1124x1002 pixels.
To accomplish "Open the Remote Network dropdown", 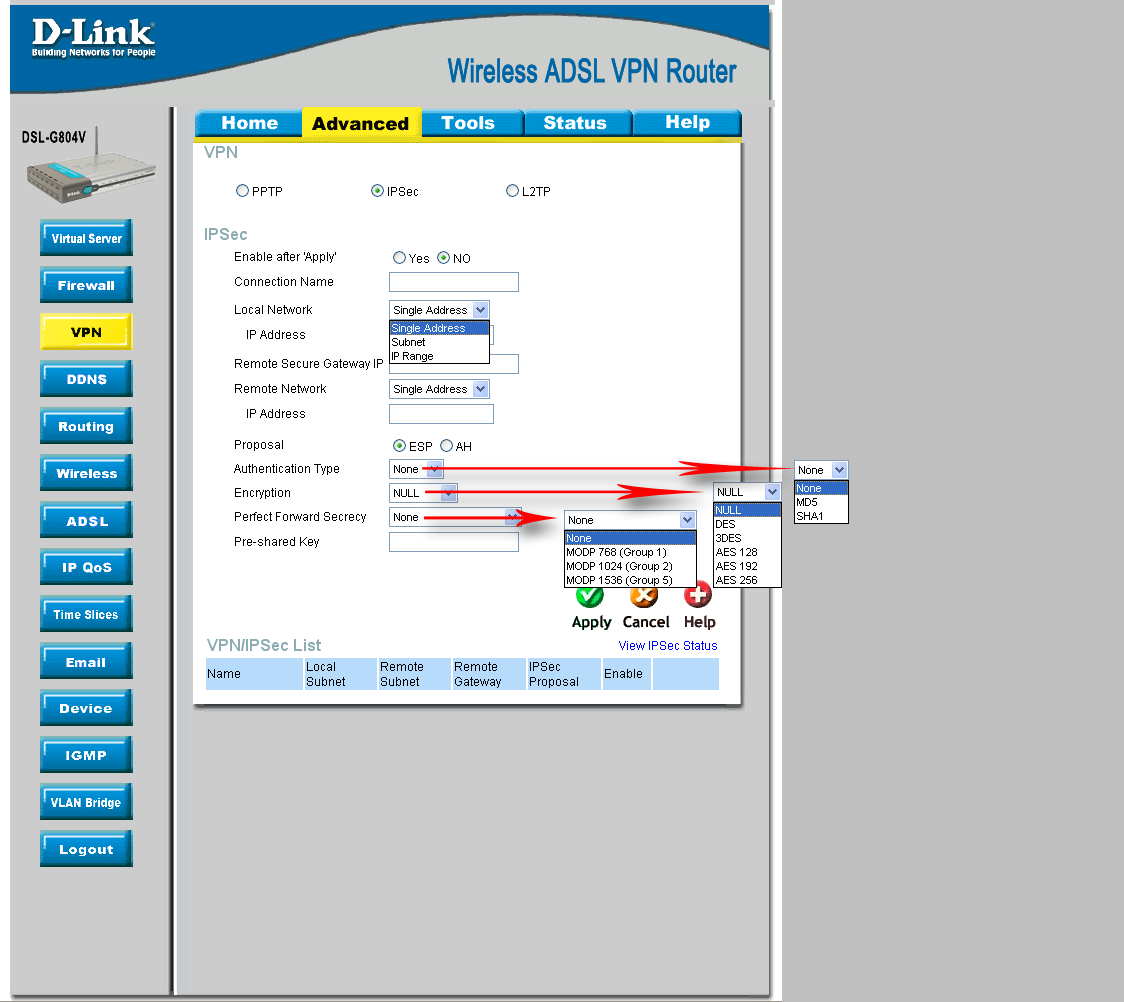I will pyautogui.click(x=439, y=388).
